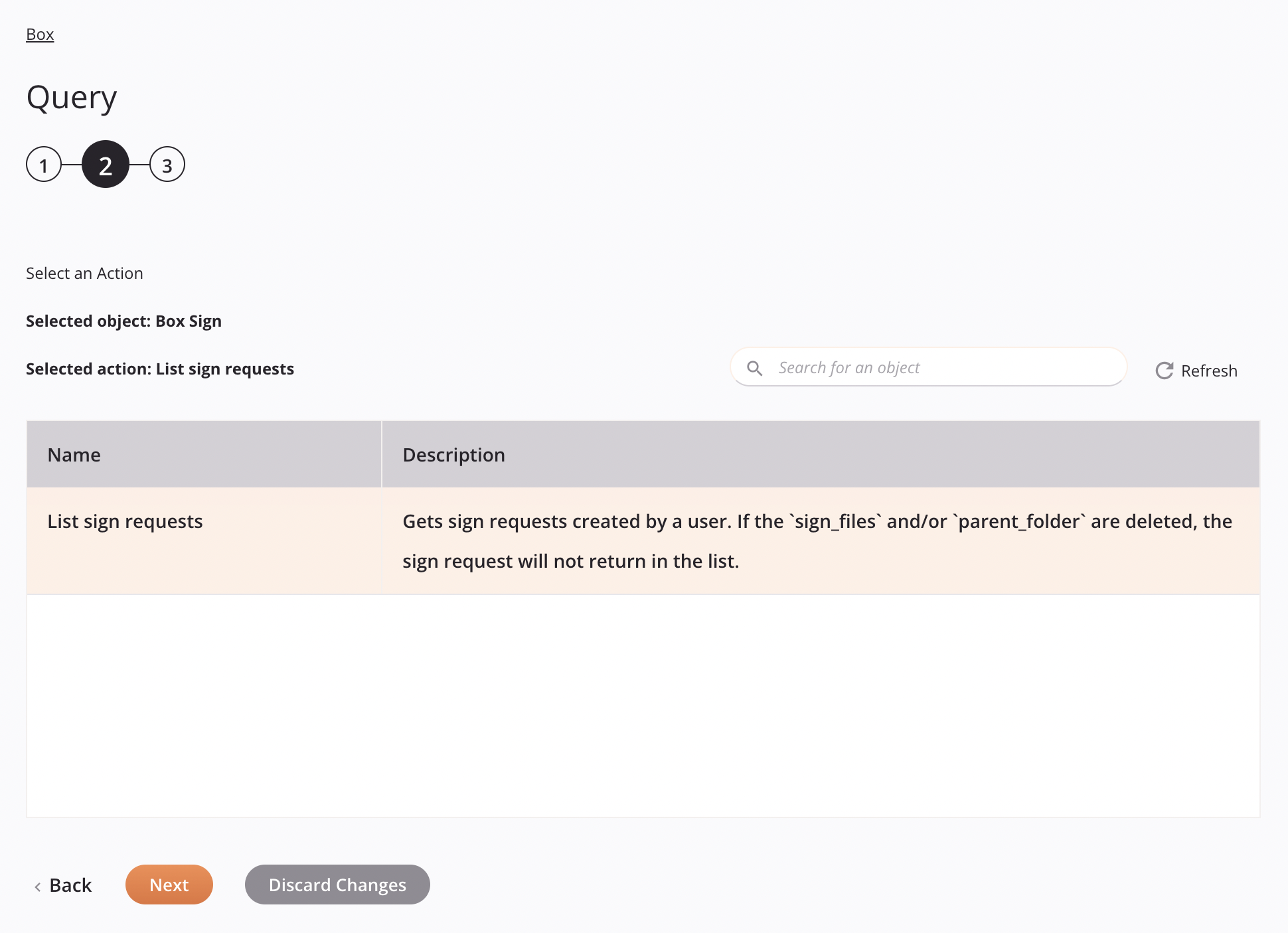Image resolution: width=1288 pixels, height=933 pixels.
Task: Select step 2 circle in progress indicator
Action: [x=106, y=164]
